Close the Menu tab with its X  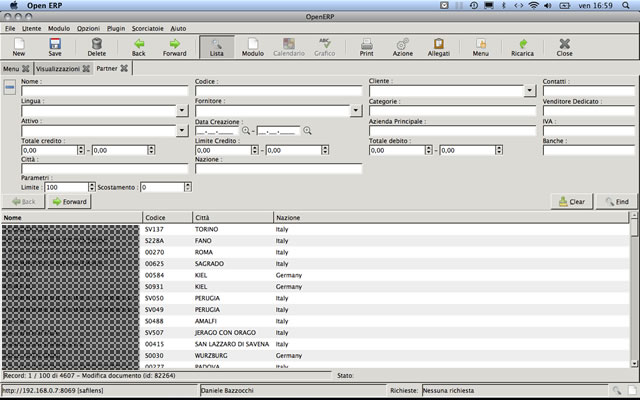tap(26, 69)
